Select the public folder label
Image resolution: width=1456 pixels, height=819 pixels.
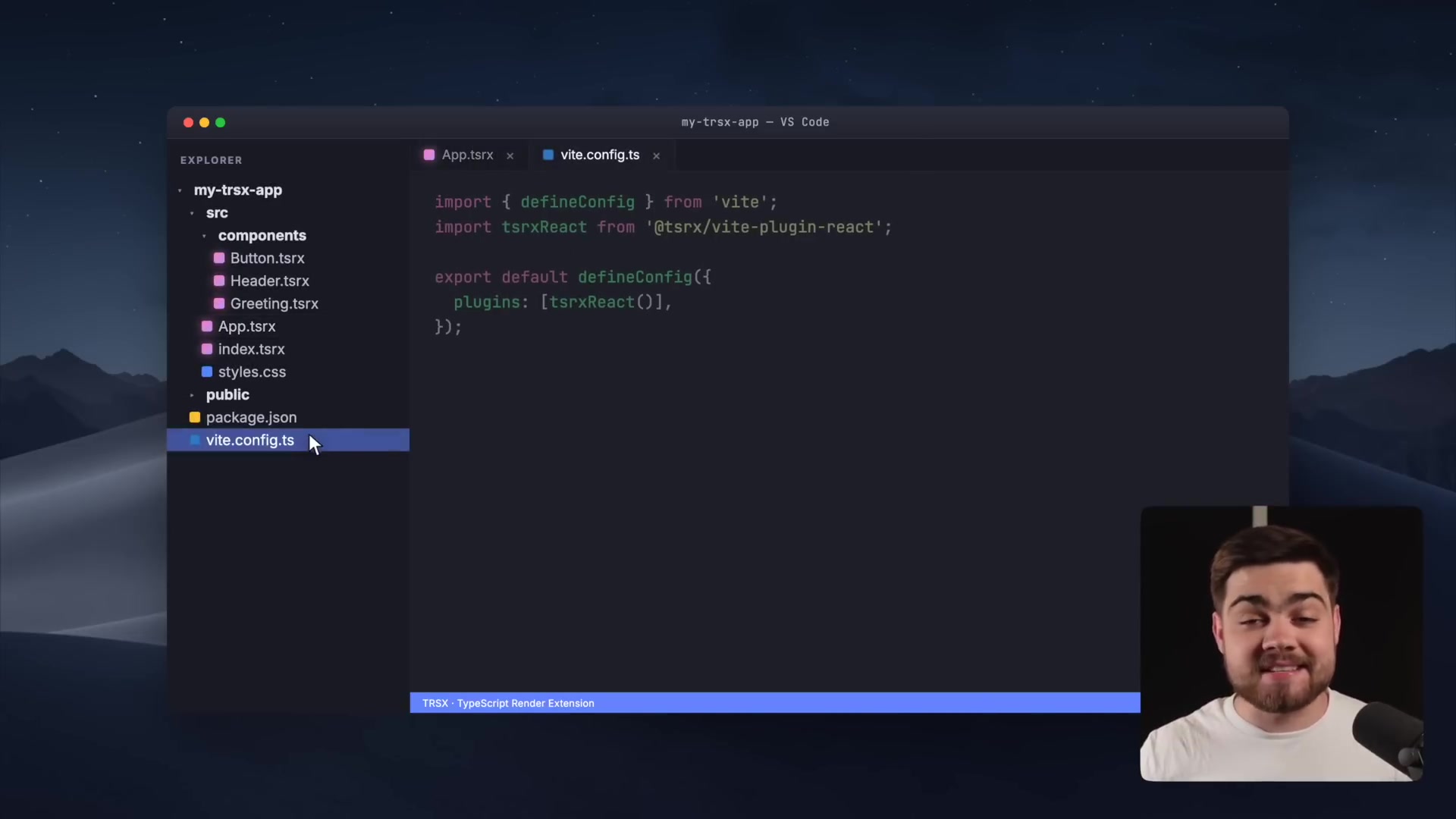tap(227, 394)
